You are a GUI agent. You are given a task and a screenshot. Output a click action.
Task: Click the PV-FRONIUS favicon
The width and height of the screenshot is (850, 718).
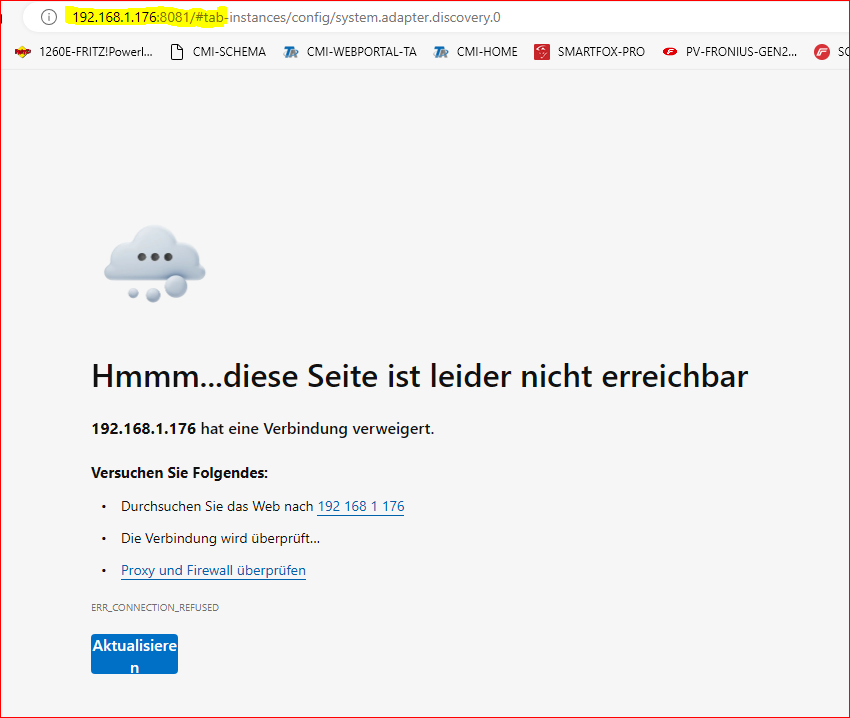pyautogui.click(x=670, y=52)
